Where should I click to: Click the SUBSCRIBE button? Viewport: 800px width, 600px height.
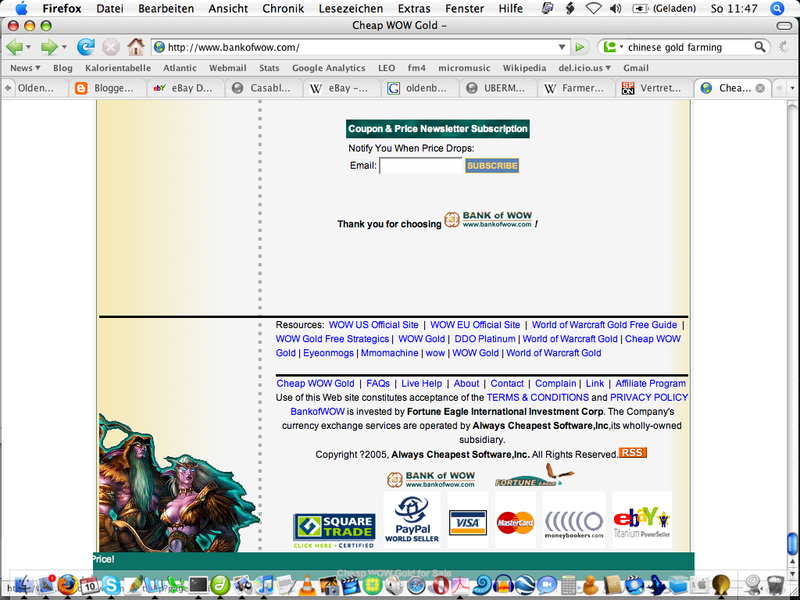tap(492, 166)
